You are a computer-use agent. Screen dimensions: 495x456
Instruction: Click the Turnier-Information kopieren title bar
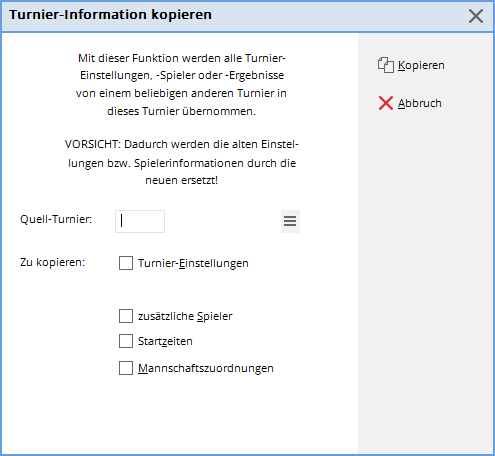click(x=233, y=16)
